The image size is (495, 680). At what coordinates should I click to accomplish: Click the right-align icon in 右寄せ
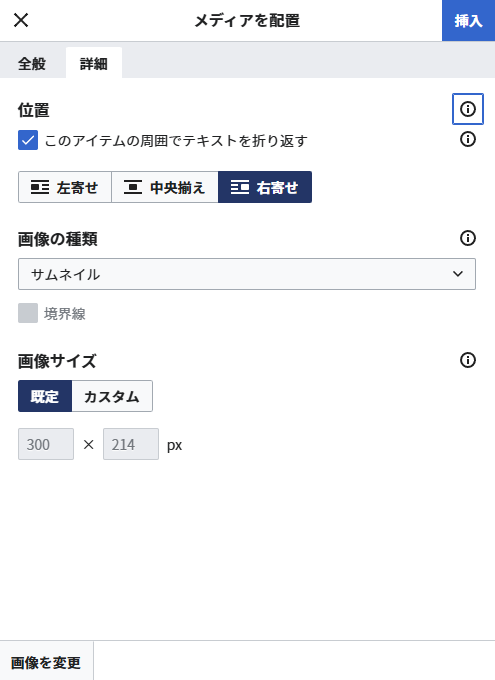tap(239, 187)
